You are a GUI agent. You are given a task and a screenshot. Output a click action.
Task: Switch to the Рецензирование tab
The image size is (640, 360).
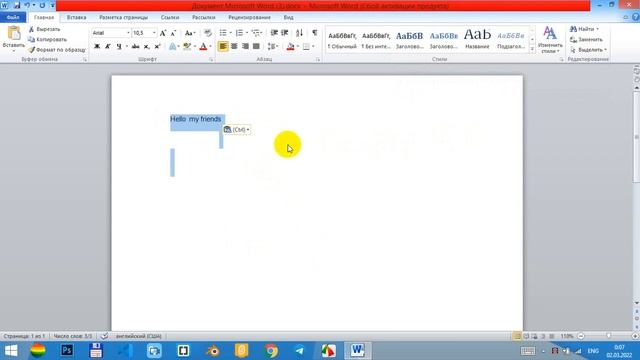(249, 18)
